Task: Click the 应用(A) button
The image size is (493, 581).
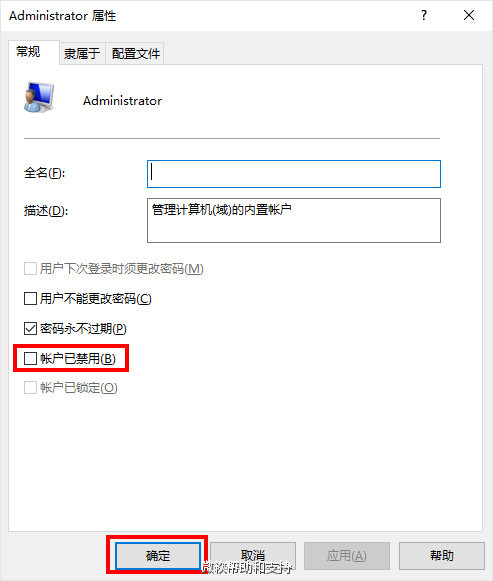Action: [347, 555]
